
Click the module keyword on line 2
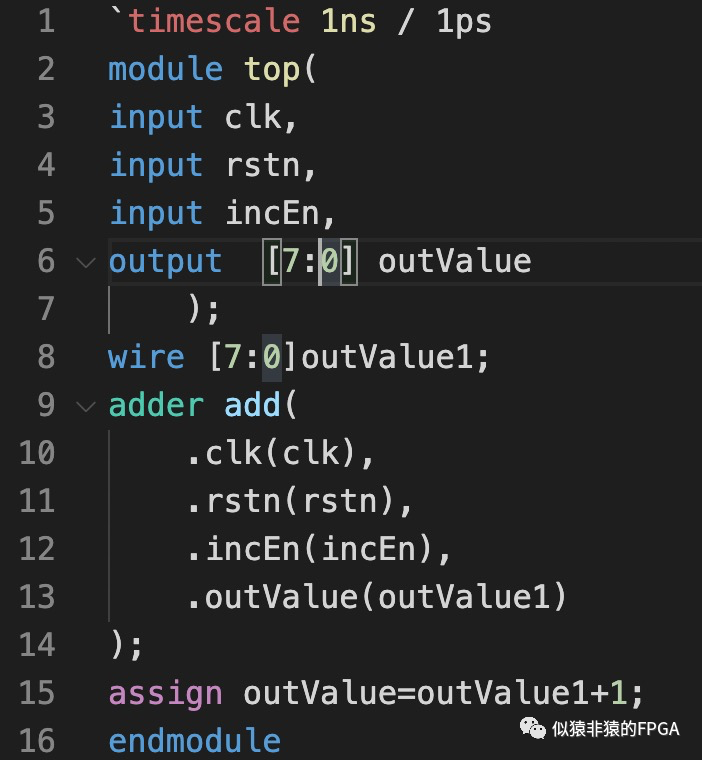point(165,68)
